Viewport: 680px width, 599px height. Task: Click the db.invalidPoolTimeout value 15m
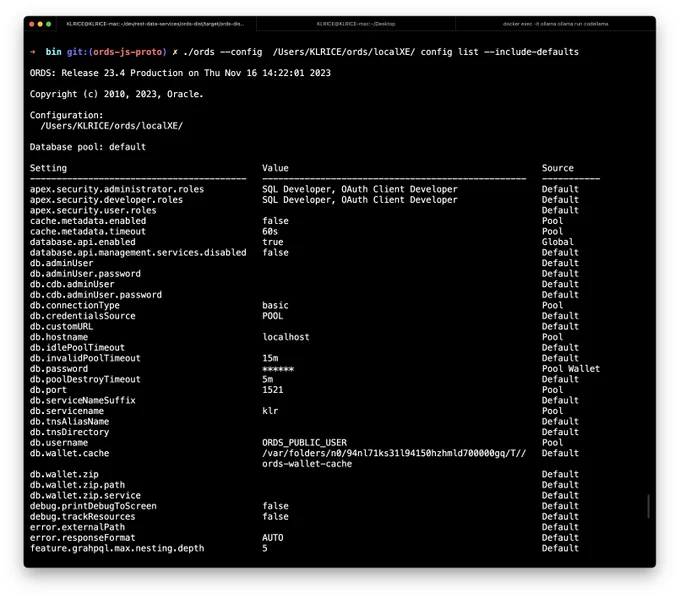pos(270,358)
